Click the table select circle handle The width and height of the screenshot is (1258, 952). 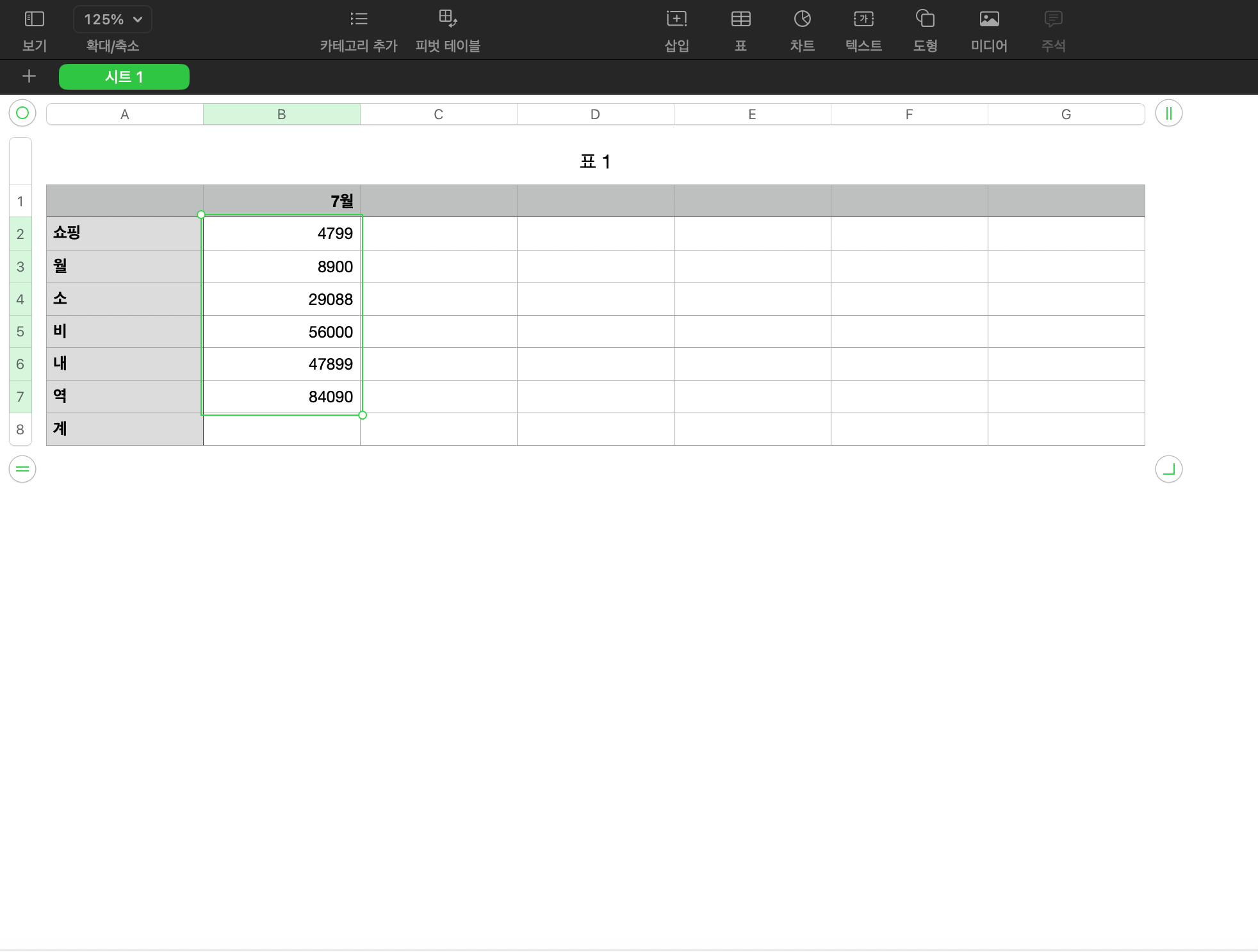(22, 113)
